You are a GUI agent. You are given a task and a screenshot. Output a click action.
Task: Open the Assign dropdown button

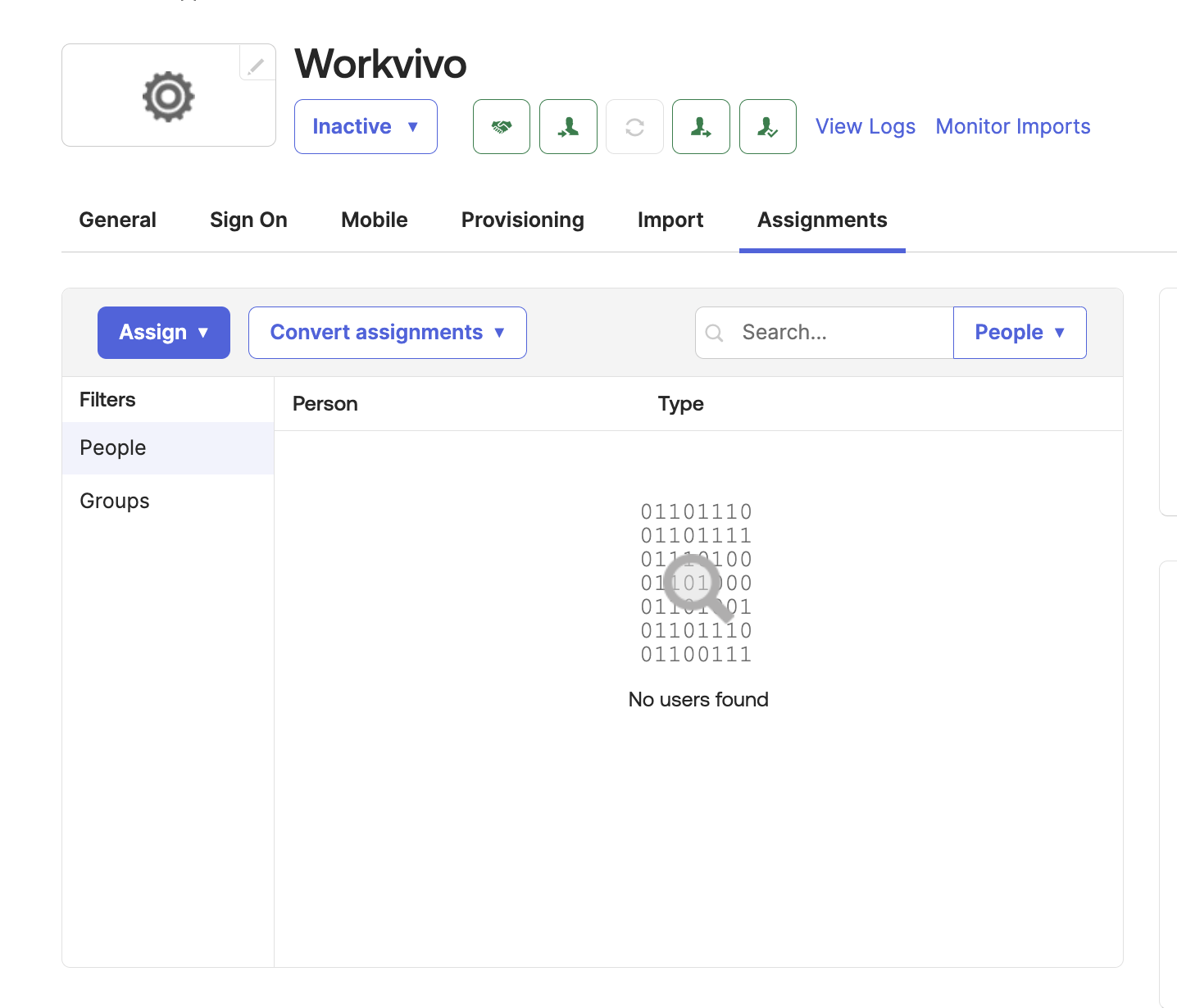point(164,333)
